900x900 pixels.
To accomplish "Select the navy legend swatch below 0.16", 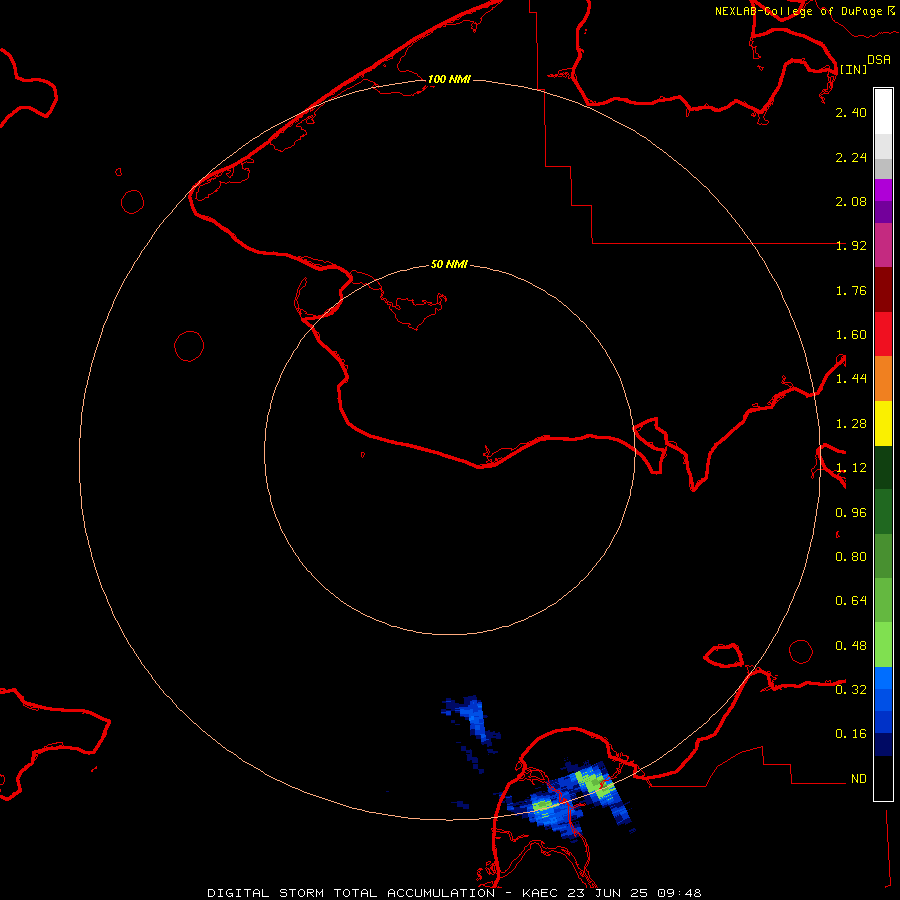I will (x=883, y=744).
